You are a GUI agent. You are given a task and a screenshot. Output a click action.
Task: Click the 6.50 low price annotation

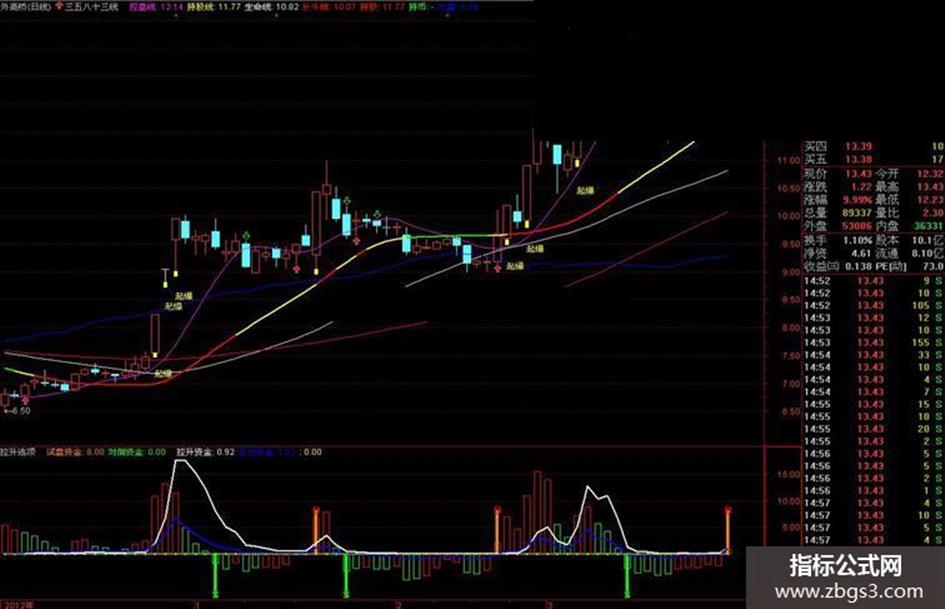point(17,411)
